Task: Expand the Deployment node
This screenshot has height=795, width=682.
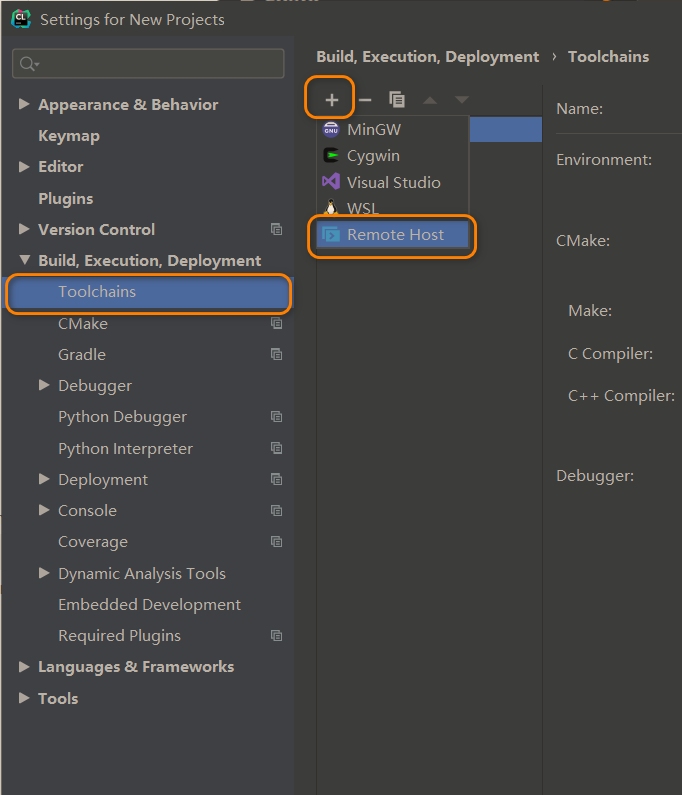Action: [44, 479]
